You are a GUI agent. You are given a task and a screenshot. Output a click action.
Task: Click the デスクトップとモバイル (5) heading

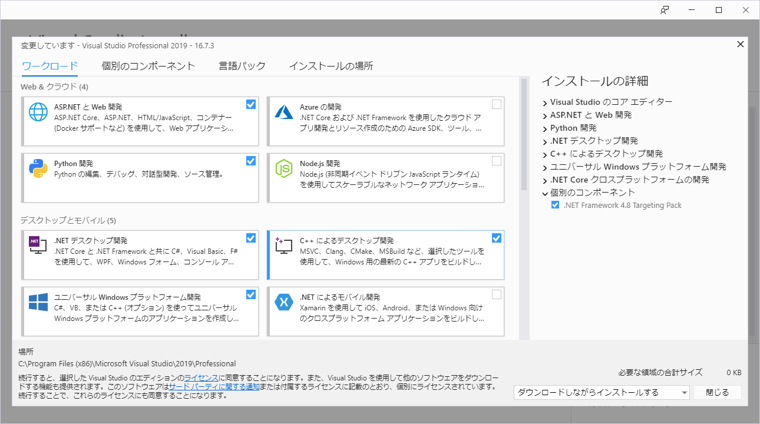tap(68, 220)
